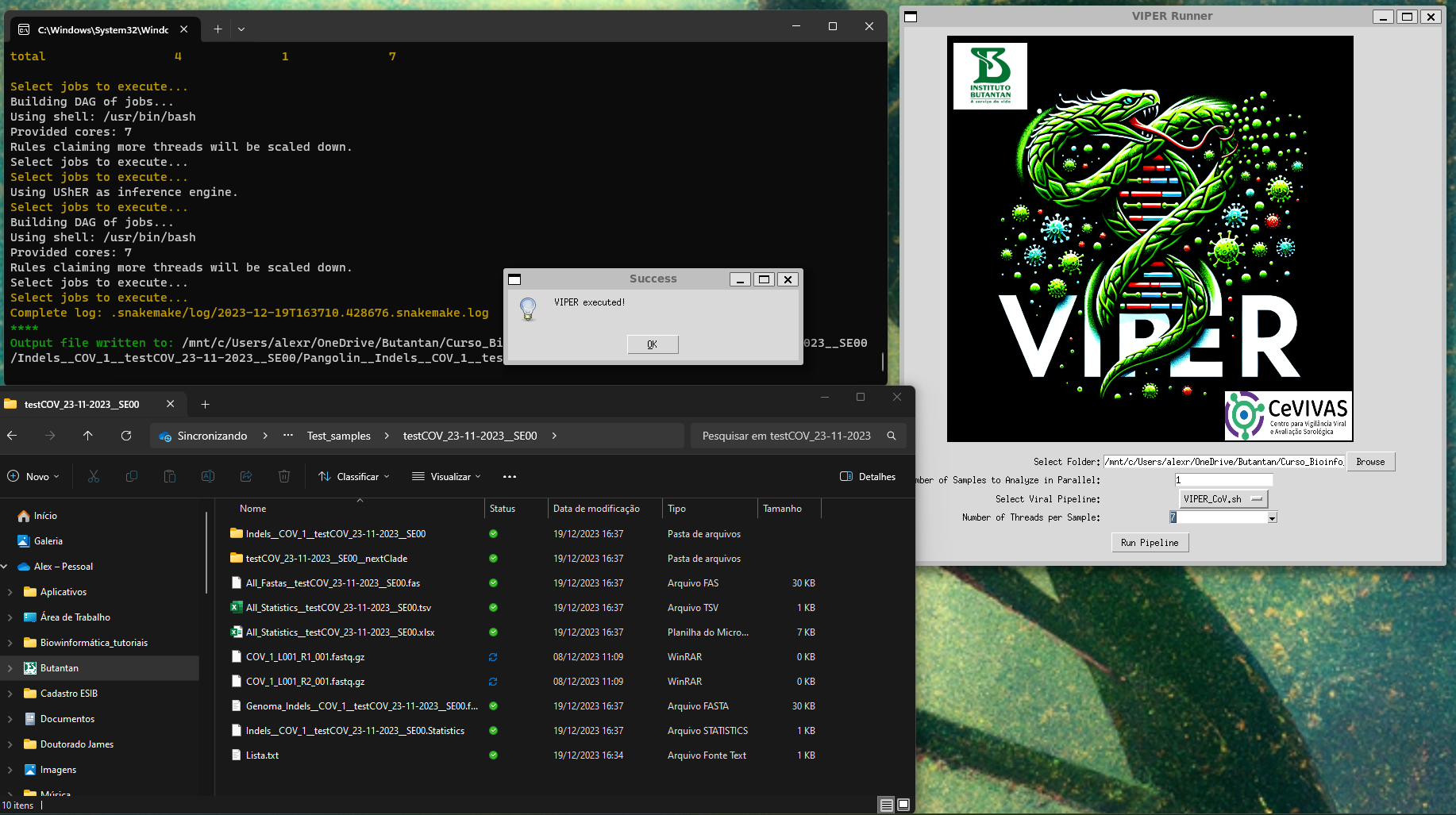
Task: Select COV_1_L001_R2_001.fastq.gz file
Action: [524, 682]
